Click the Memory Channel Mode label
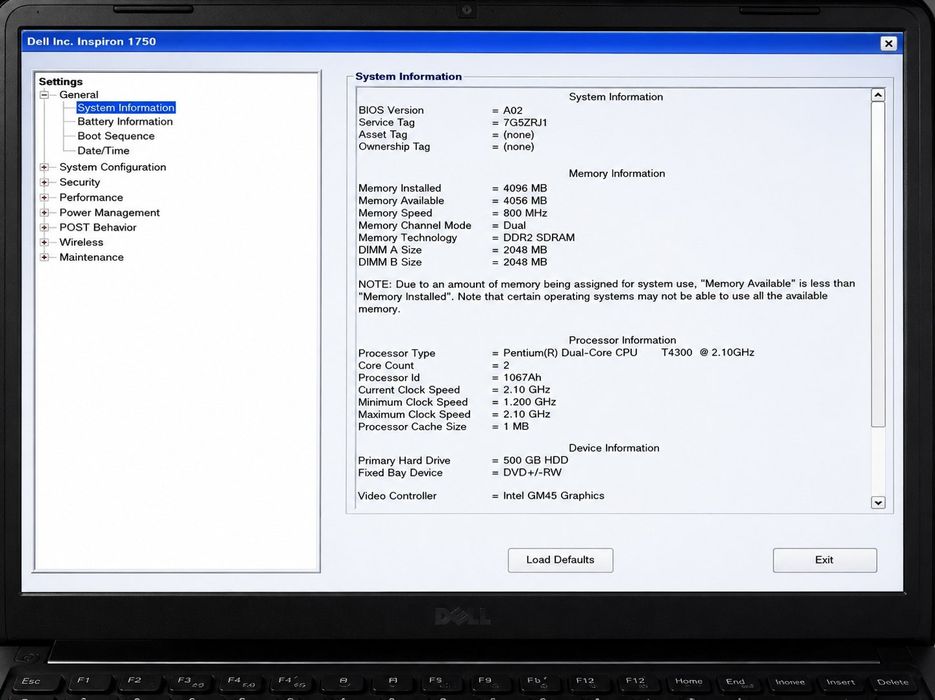Screen dimensions: 935x700 414,225
